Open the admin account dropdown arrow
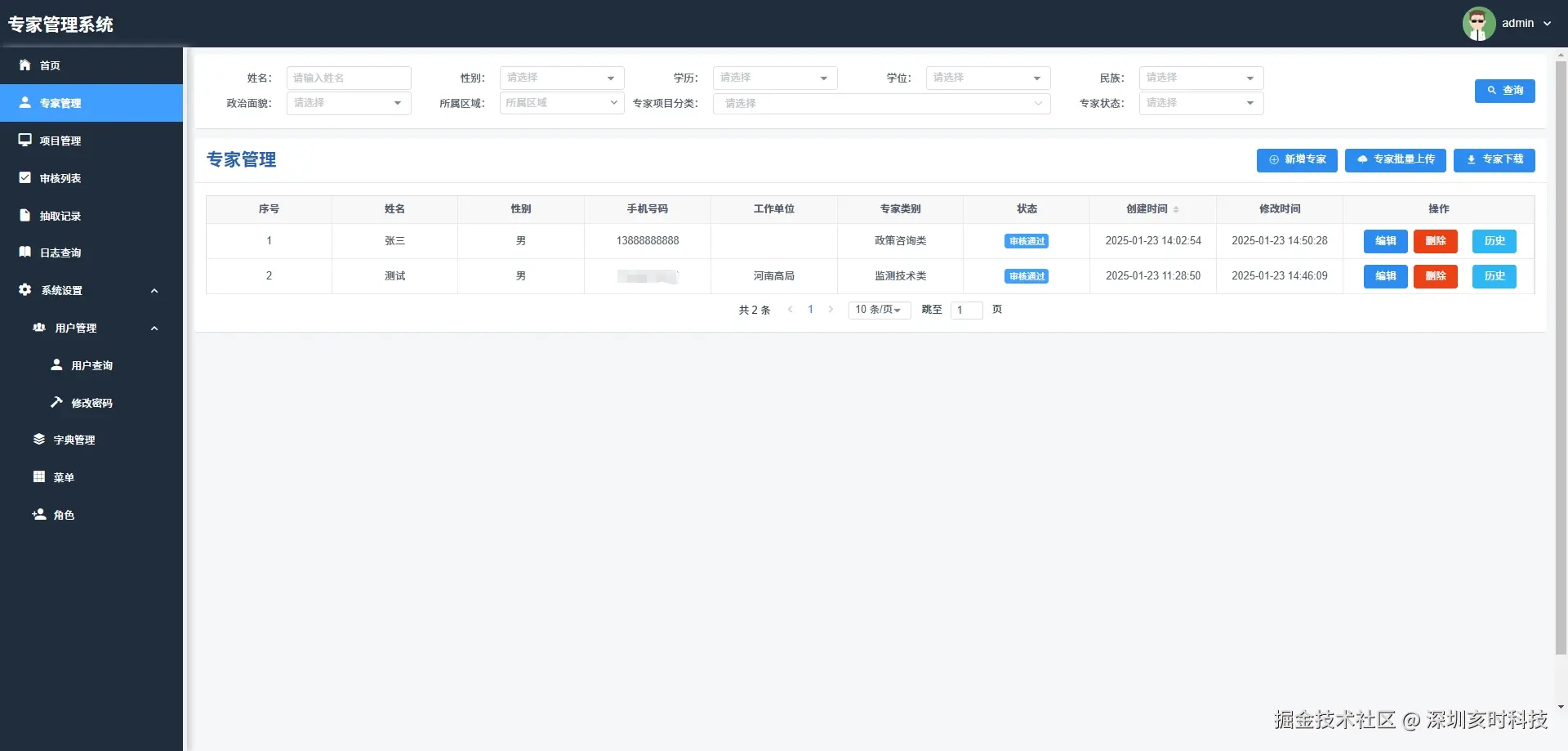Screen dimensions: 1568x751 (1548, 24)
